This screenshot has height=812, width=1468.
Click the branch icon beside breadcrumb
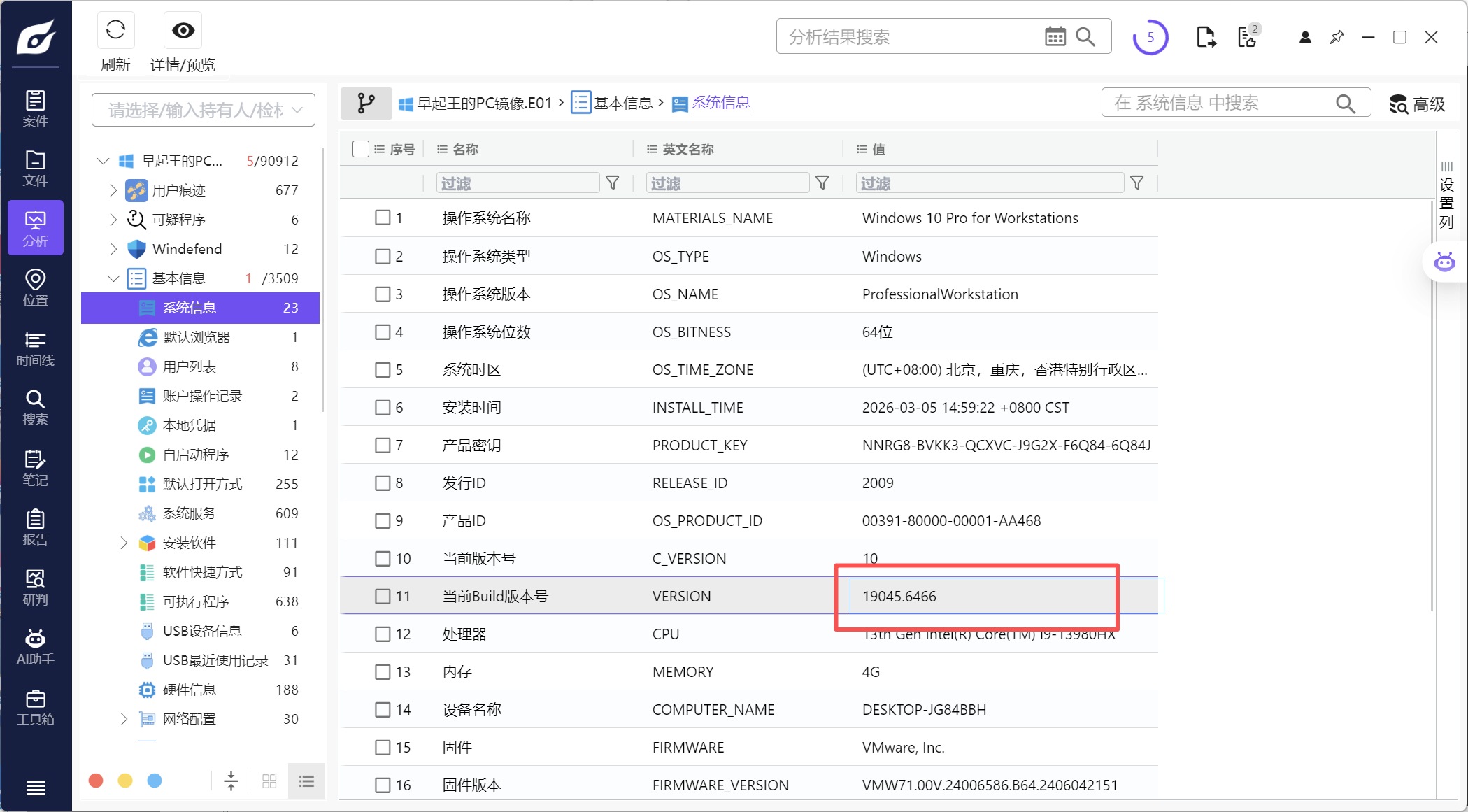click(x=366, y=104)
